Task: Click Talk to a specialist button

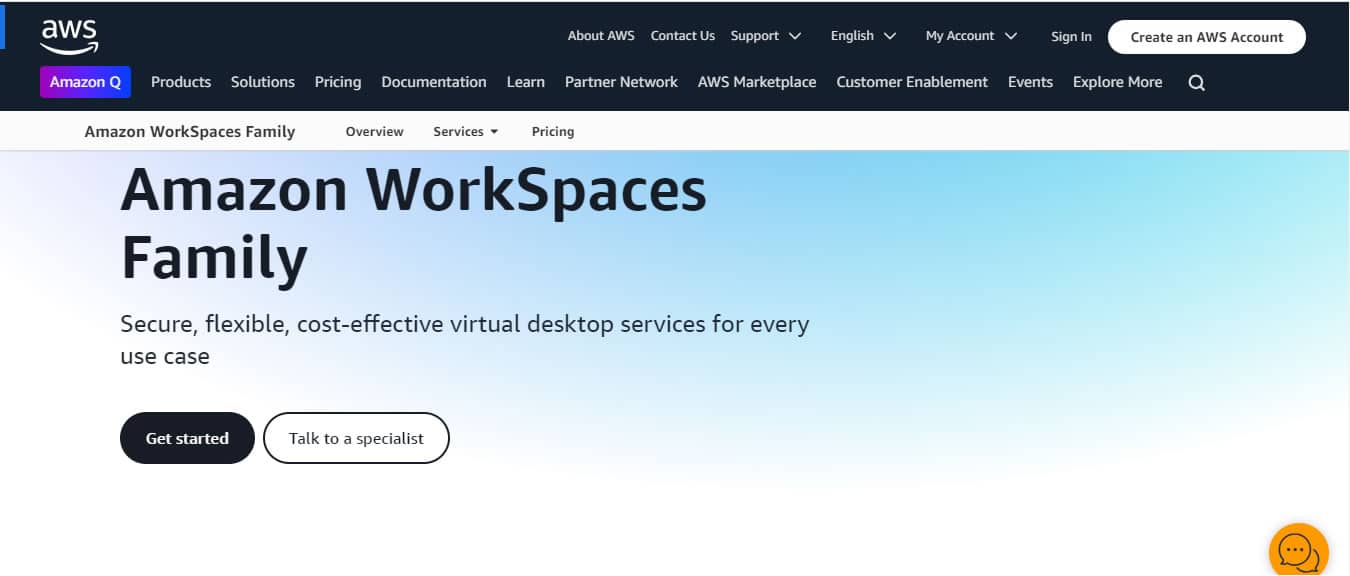Action: pos(356,438)
